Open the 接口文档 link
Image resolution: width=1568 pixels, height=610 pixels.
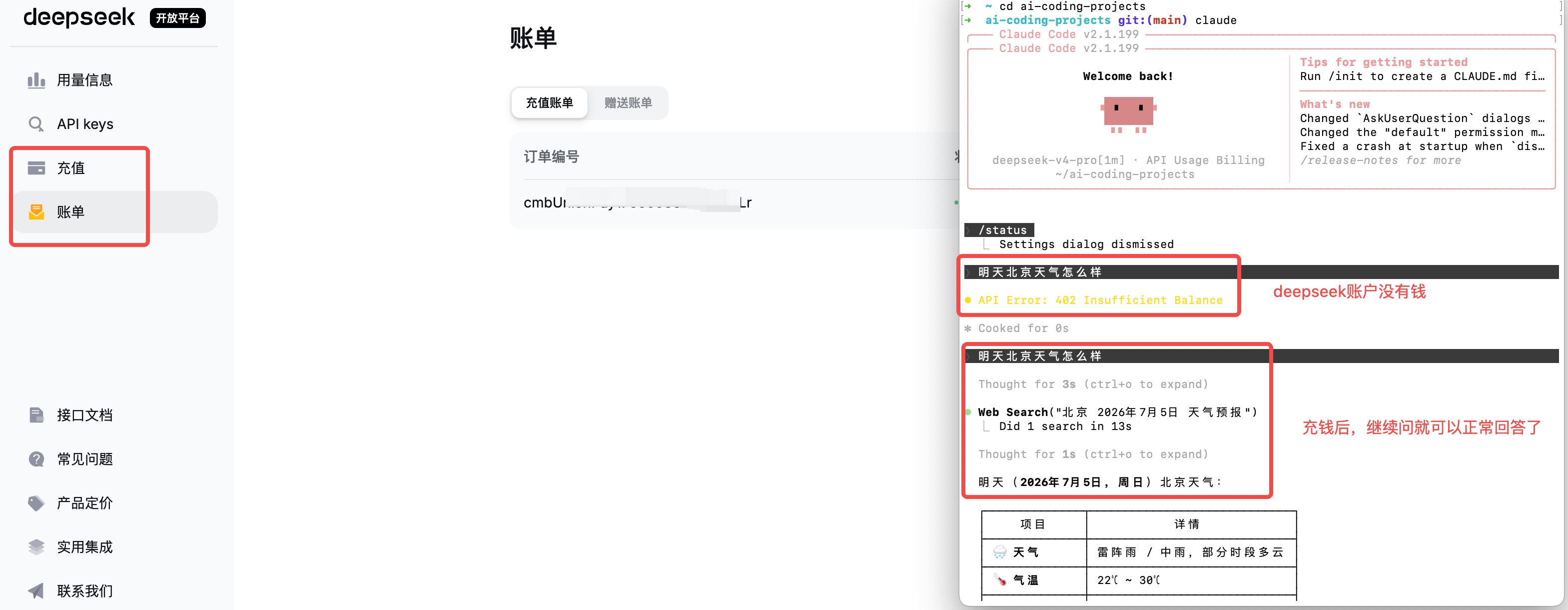click(x=84, y=415)
